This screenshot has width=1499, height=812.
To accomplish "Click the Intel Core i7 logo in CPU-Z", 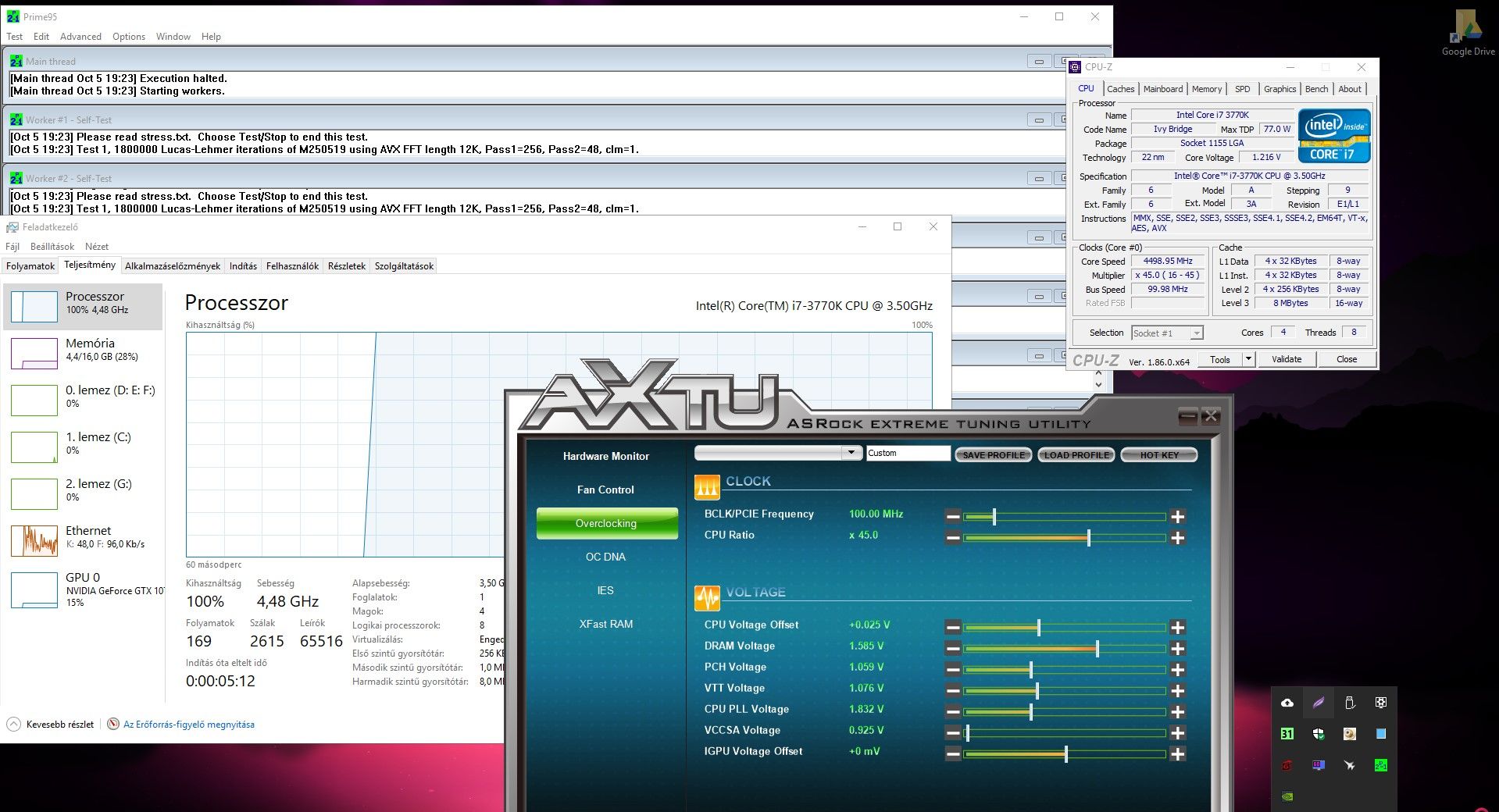I will 1334,136.
